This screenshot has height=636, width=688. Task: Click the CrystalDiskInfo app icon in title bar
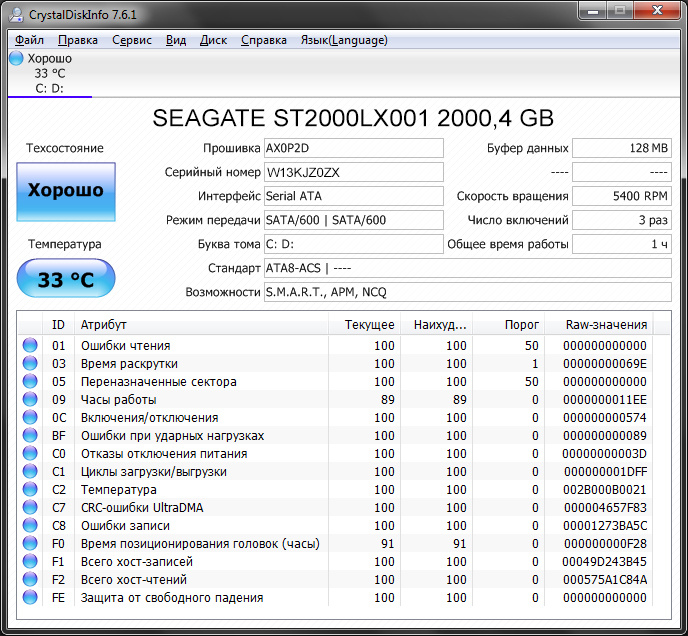(16, 14)
